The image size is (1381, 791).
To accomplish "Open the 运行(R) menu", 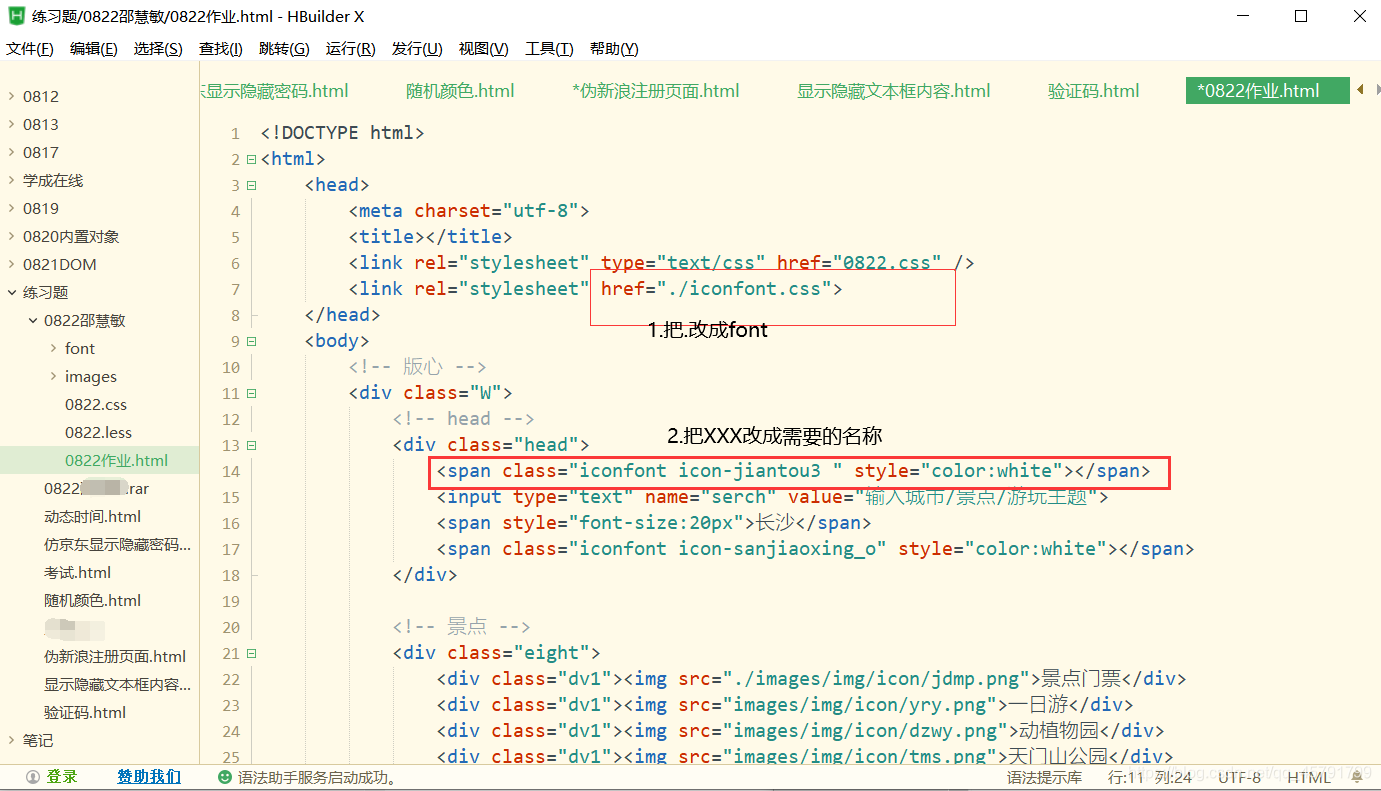I will (x=351, y=49).
